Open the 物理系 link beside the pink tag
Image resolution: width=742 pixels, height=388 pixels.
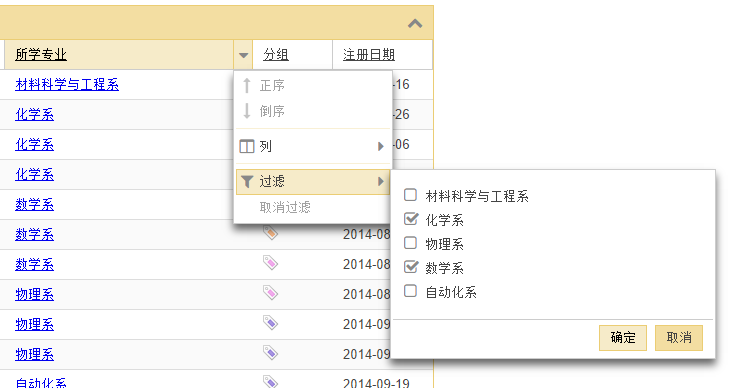35,294
